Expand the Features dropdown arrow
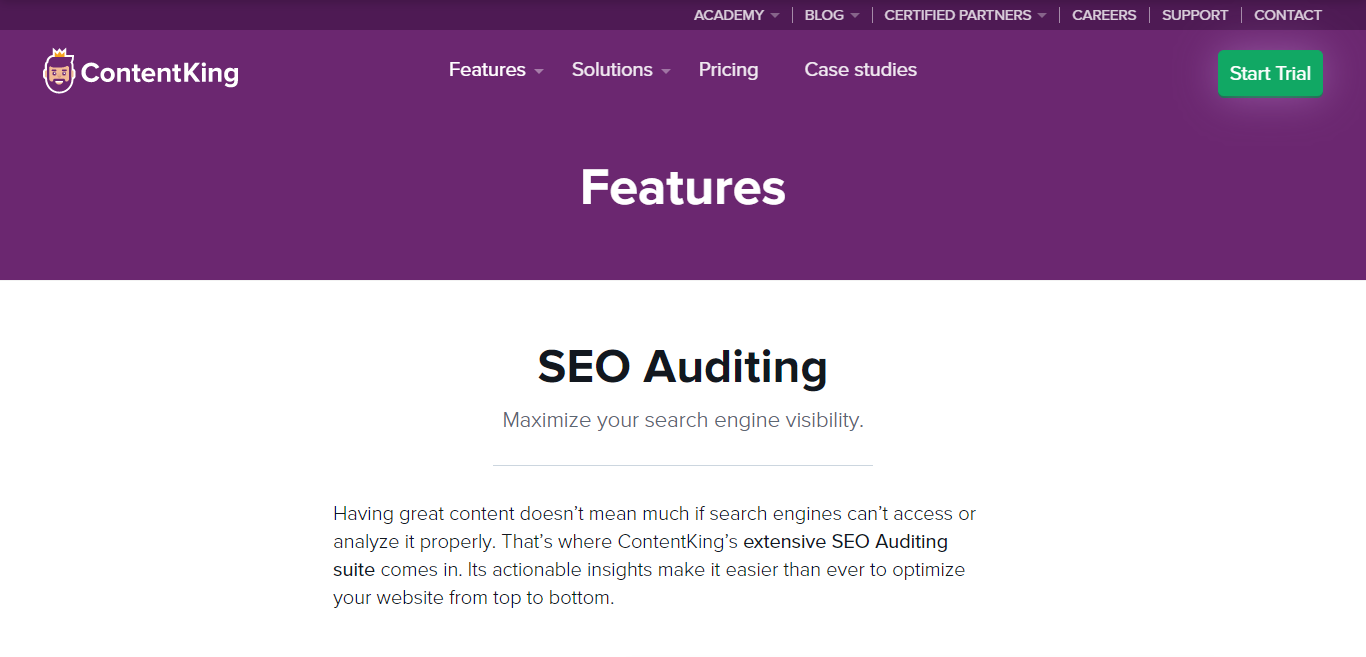This screenshot has height=657, width=1366. tap(539, 71)
